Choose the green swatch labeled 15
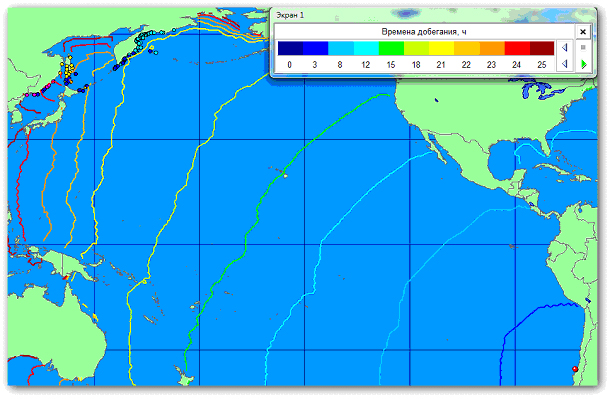This screenshot has height=399, width=608. 391,48
